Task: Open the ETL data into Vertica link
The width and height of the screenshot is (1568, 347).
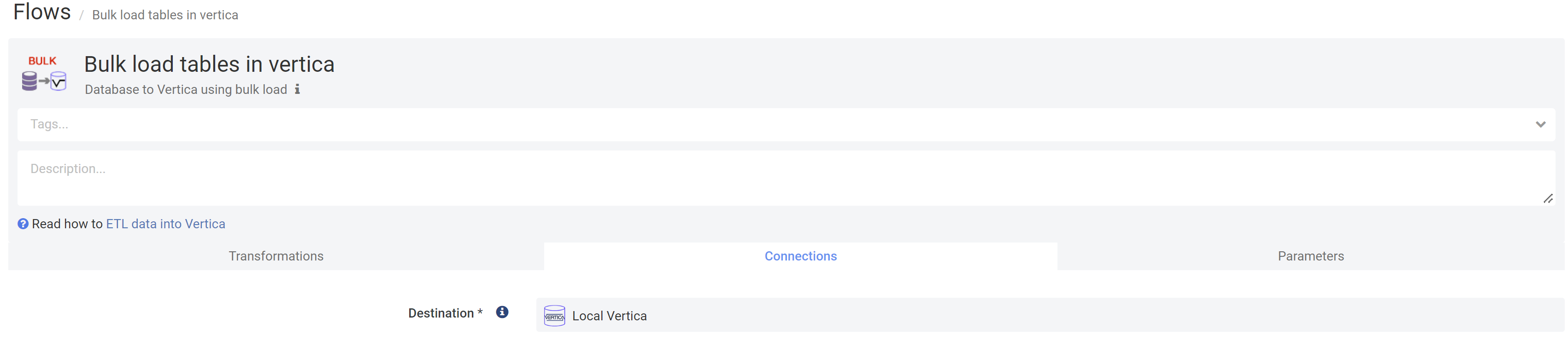Action: [165, 224]
